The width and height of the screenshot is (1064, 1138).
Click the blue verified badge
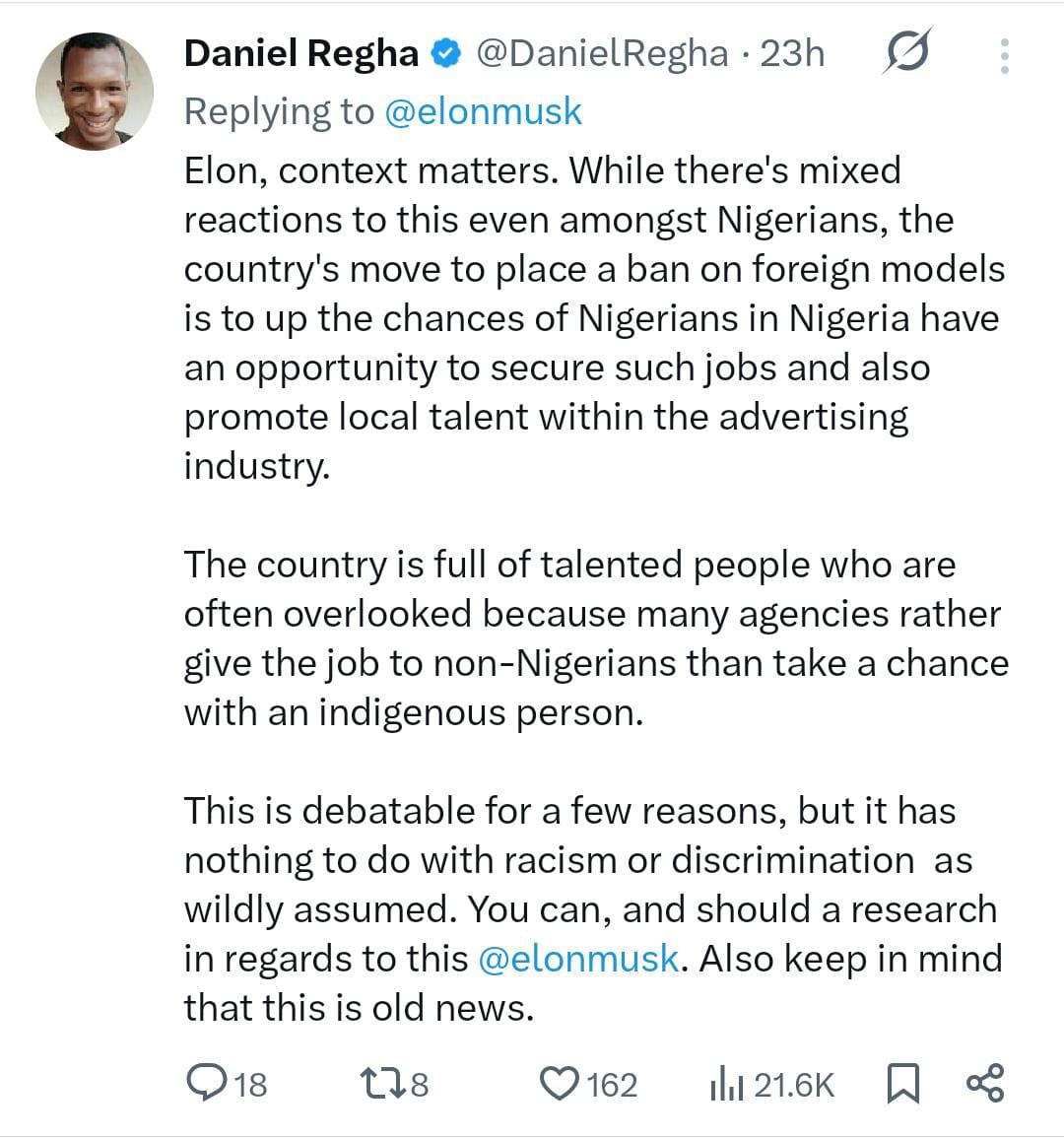(x=447, y=53)
